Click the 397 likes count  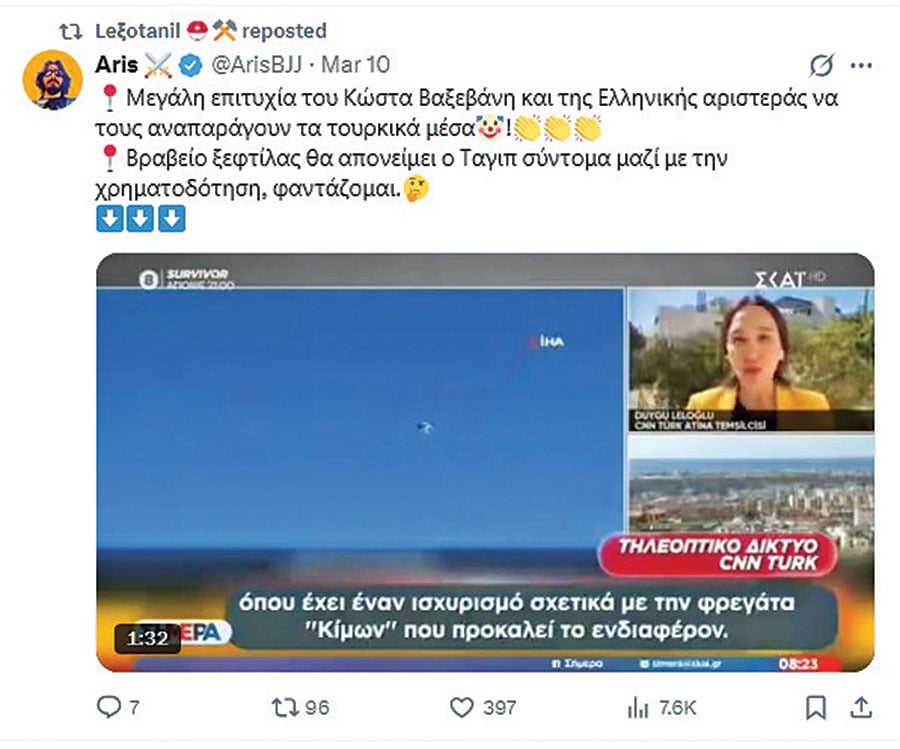click(499, 708)
